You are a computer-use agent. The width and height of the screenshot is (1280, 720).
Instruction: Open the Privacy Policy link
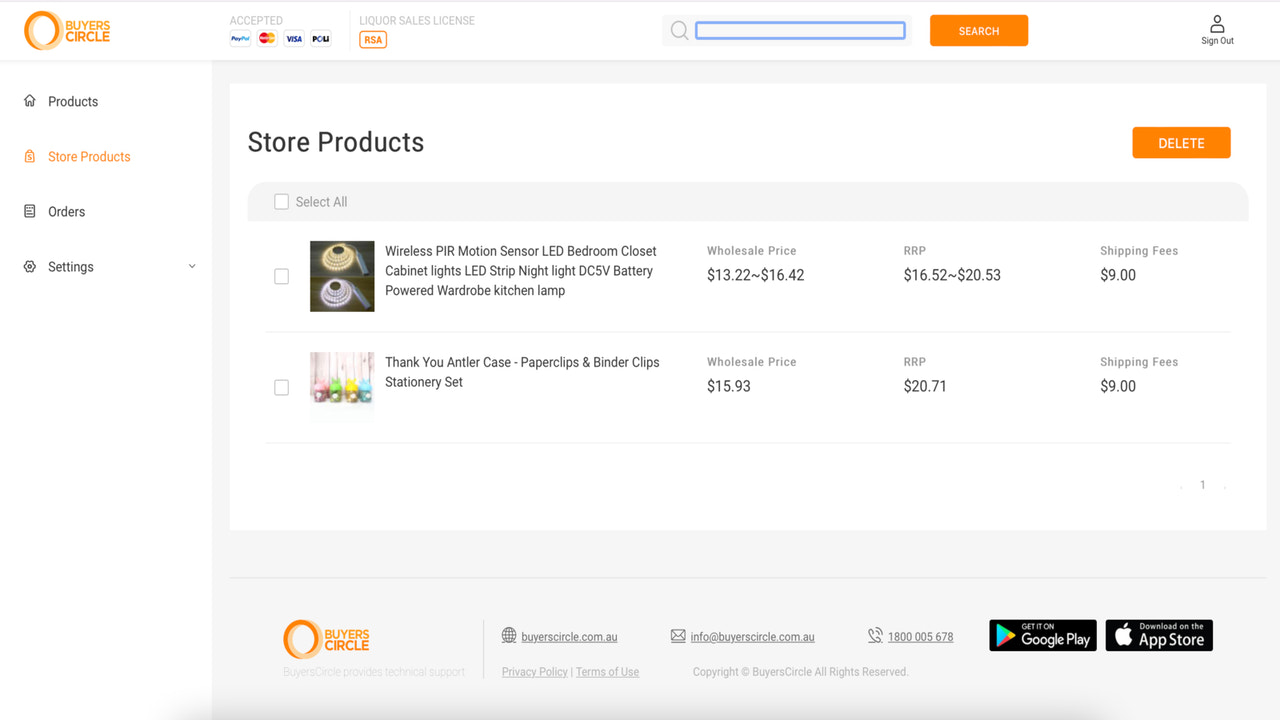pos(534,671)
